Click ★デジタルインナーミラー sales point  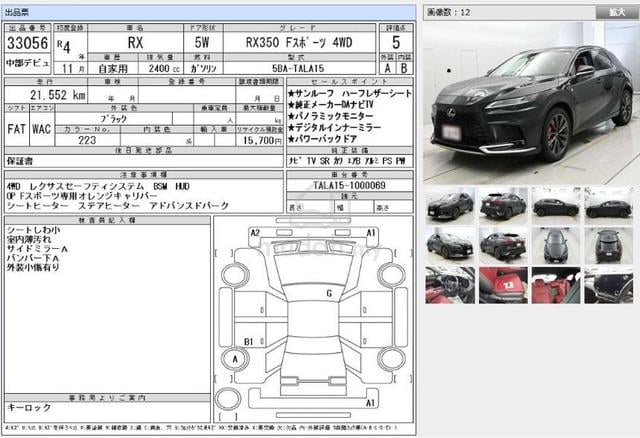(x=334, y=128)
